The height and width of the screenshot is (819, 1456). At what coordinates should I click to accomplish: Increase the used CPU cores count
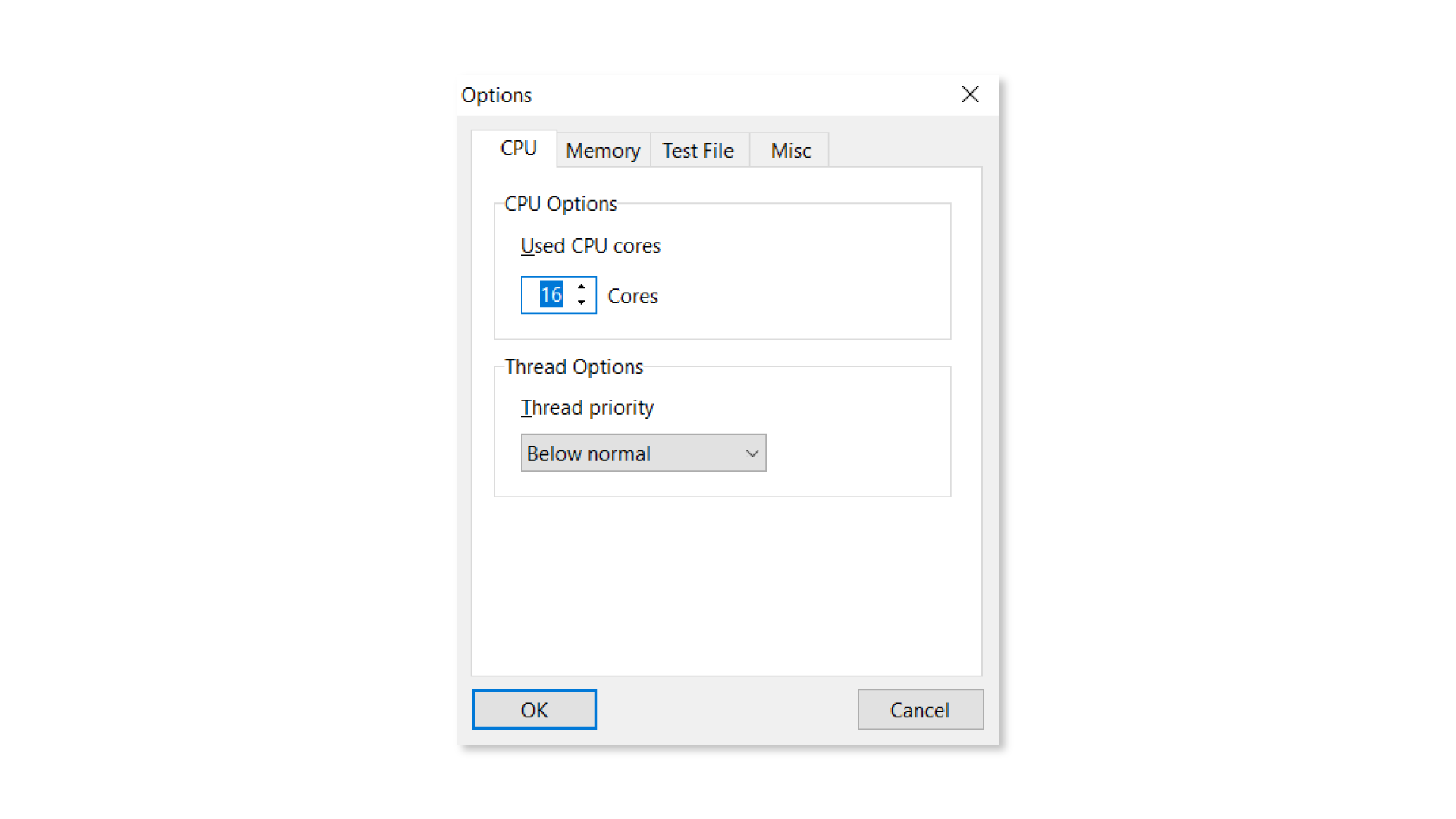pos(581,287)
